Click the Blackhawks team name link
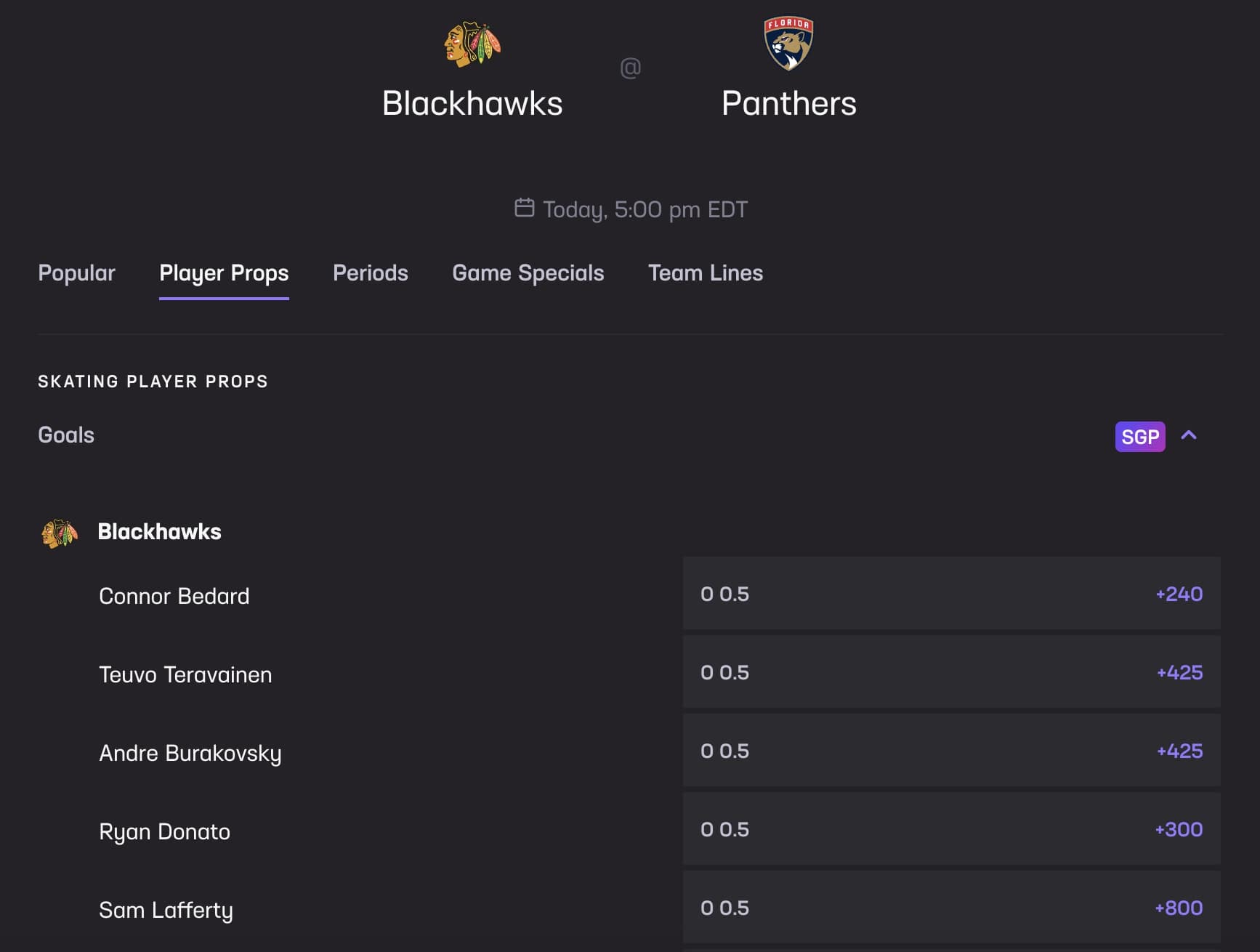The image size is (1260, 952). (160, 531)
